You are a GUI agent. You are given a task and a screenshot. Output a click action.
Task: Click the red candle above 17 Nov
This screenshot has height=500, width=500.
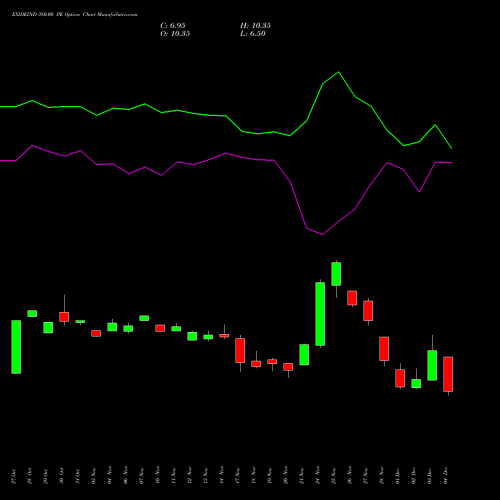[x=240, y=350]
